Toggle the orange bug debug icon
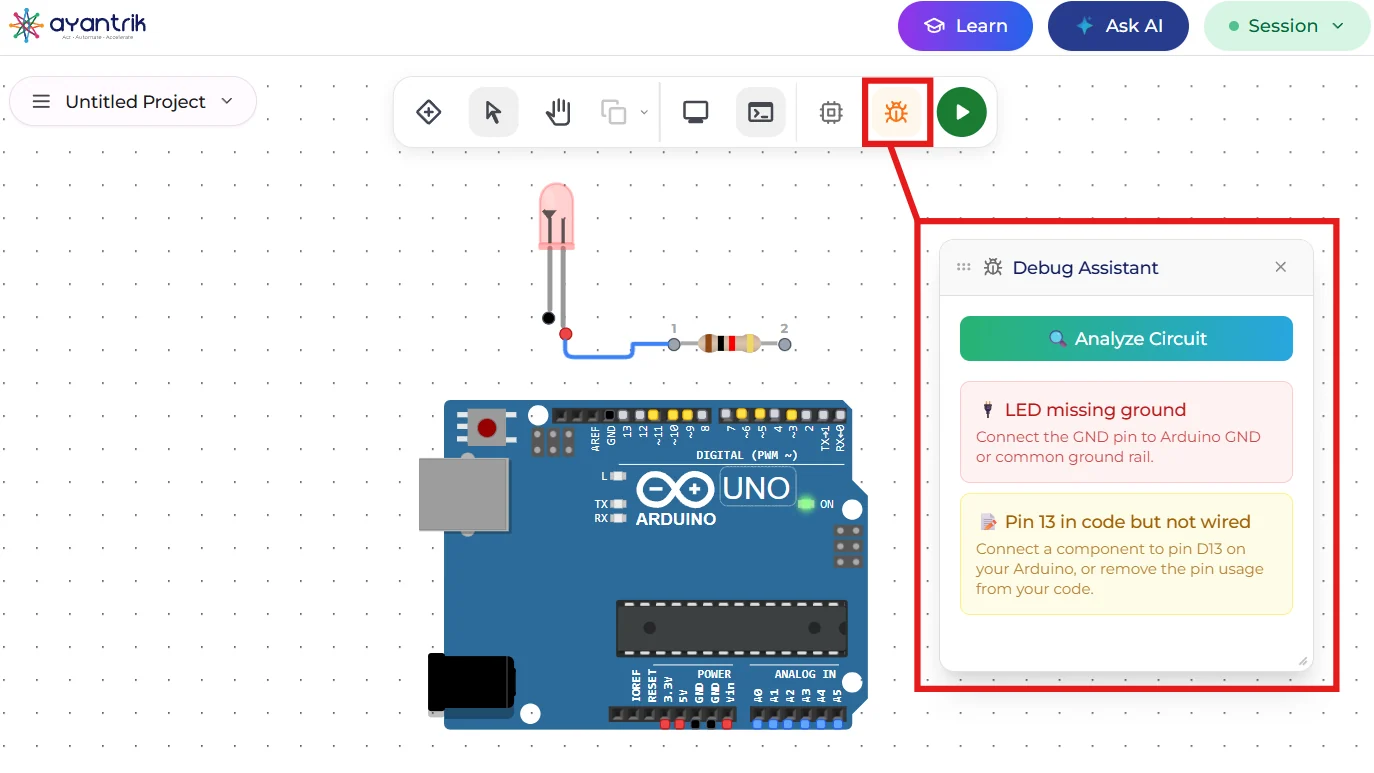 pos(896,112)
